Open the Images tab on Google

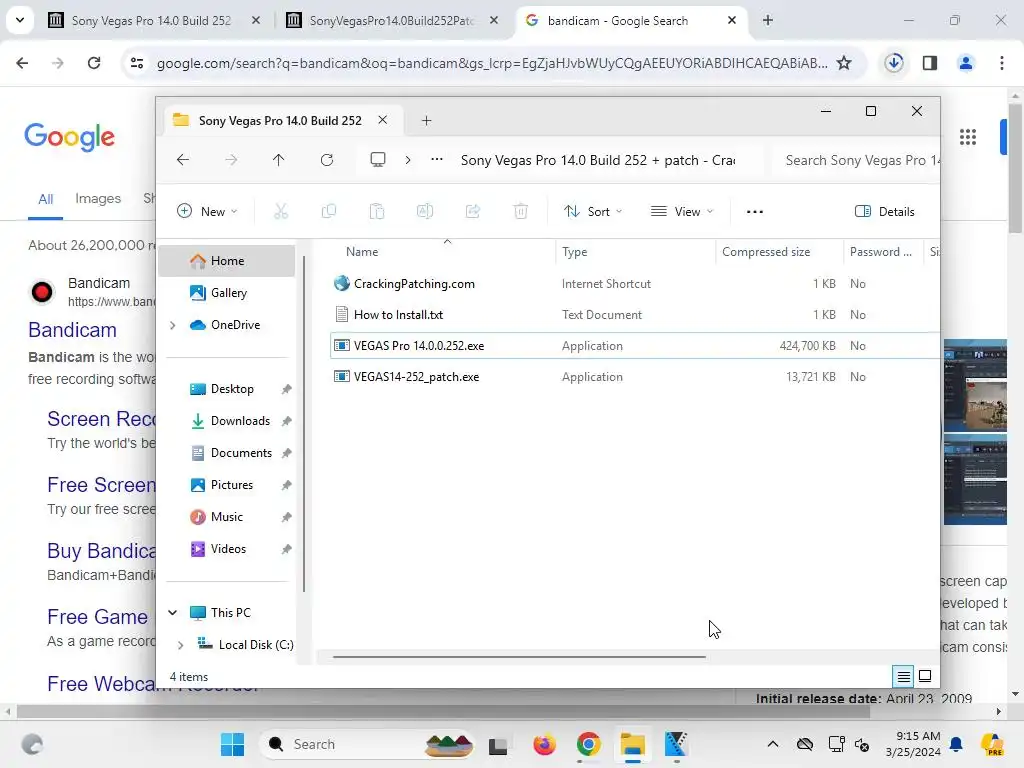tap(98, 199)
